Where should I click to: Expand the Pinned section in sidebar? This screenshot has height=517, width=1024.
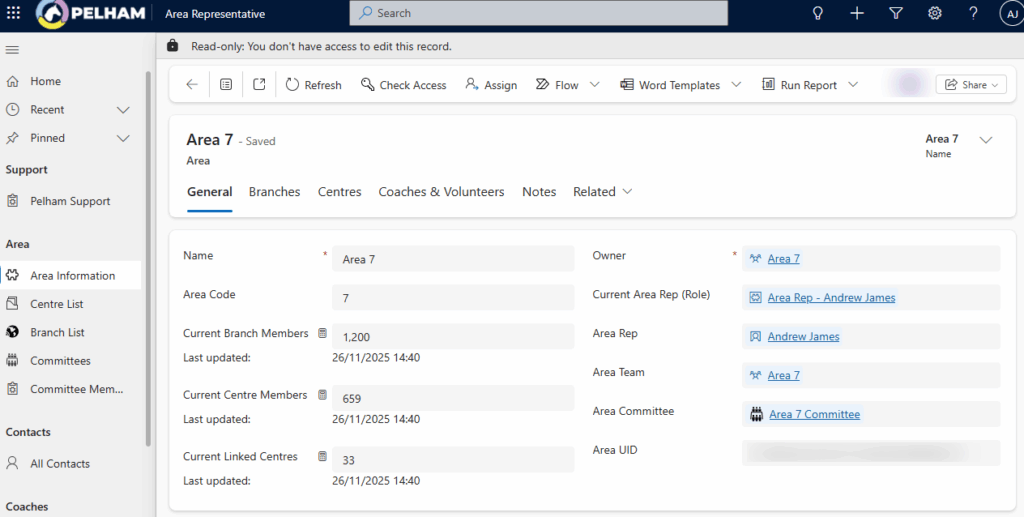click(x=123, y=138)
